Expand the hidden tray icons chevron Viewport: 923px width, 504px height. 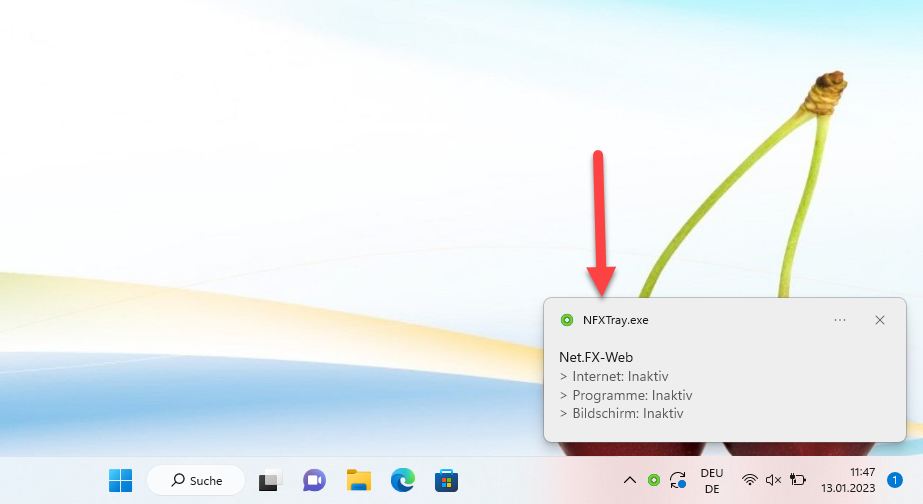[630, 480]
